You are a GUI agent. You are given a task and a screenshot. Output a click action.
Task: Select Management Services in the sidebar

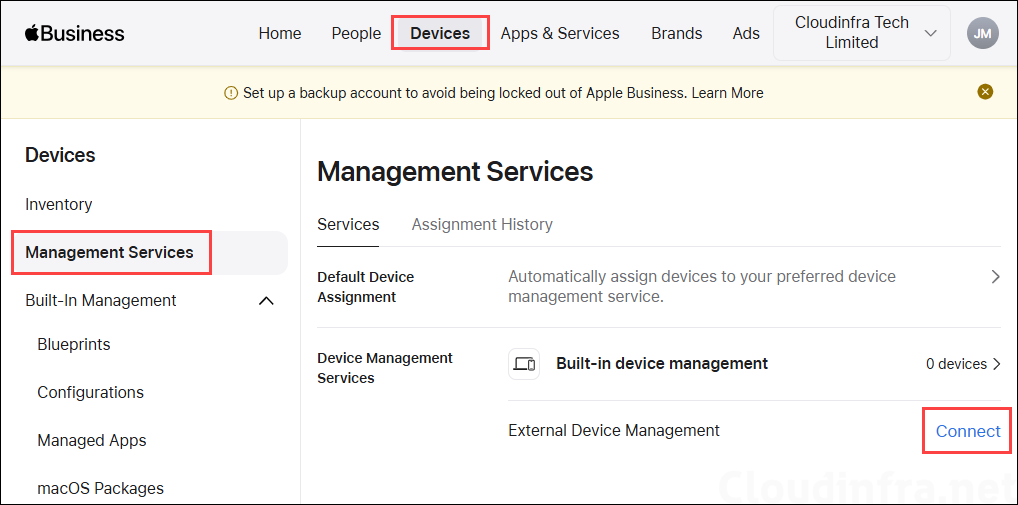[149, 252]
